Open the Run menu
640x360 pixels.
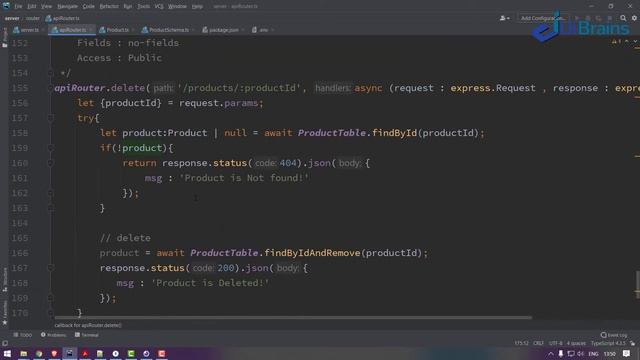coord(128,7)
